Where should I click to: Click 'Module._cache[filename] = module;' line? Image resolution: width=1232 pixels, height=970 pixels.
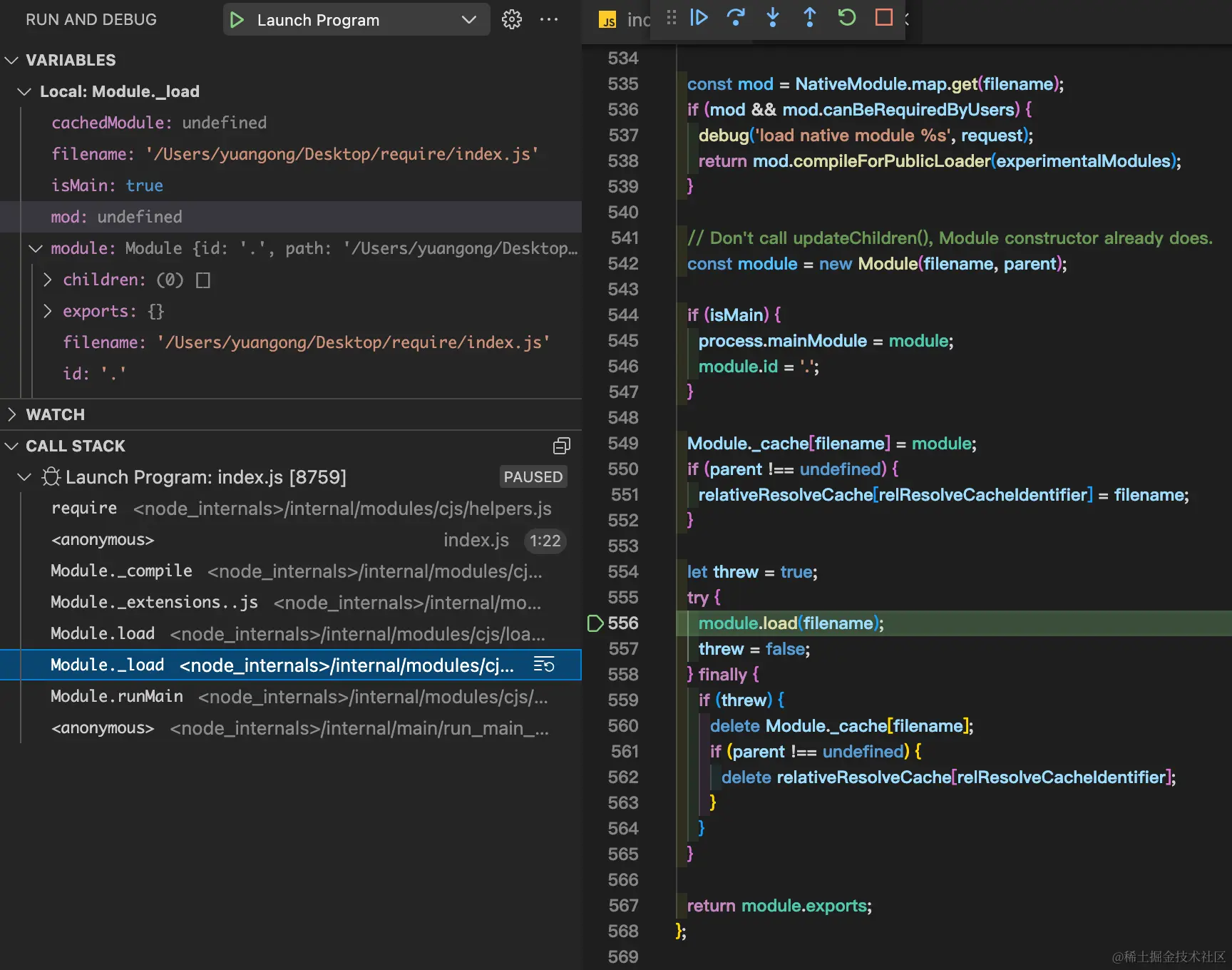coord(831,444)
